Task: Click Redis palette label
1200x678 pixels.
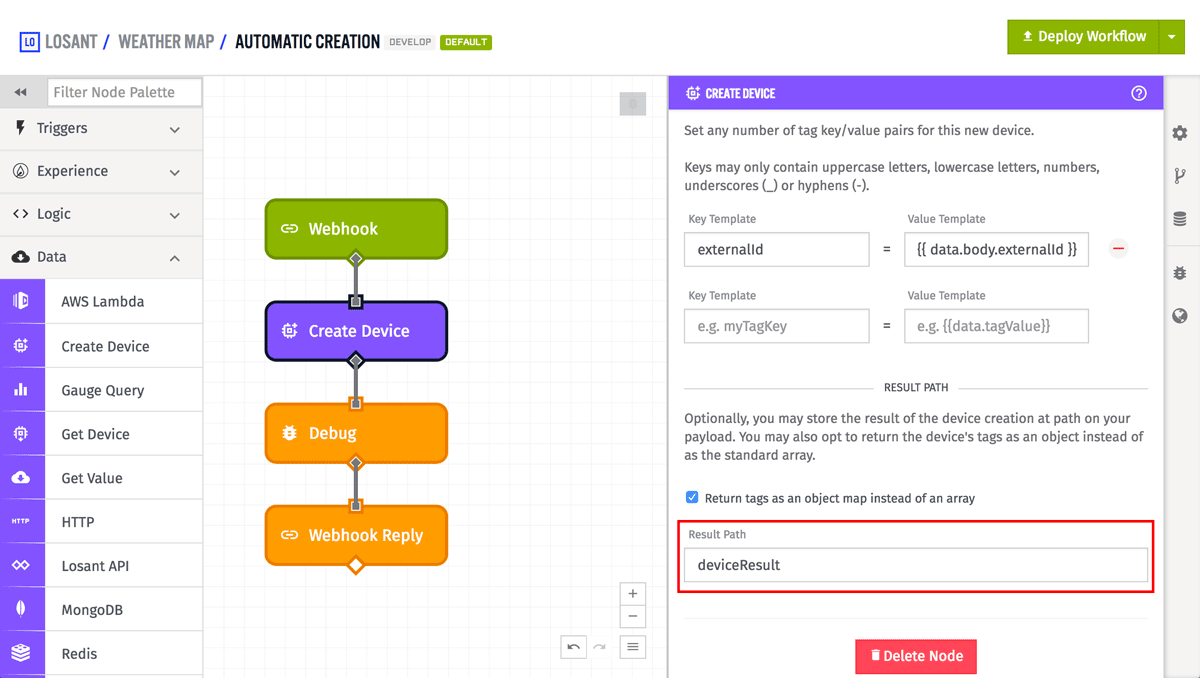Action: tap(80, 654)
